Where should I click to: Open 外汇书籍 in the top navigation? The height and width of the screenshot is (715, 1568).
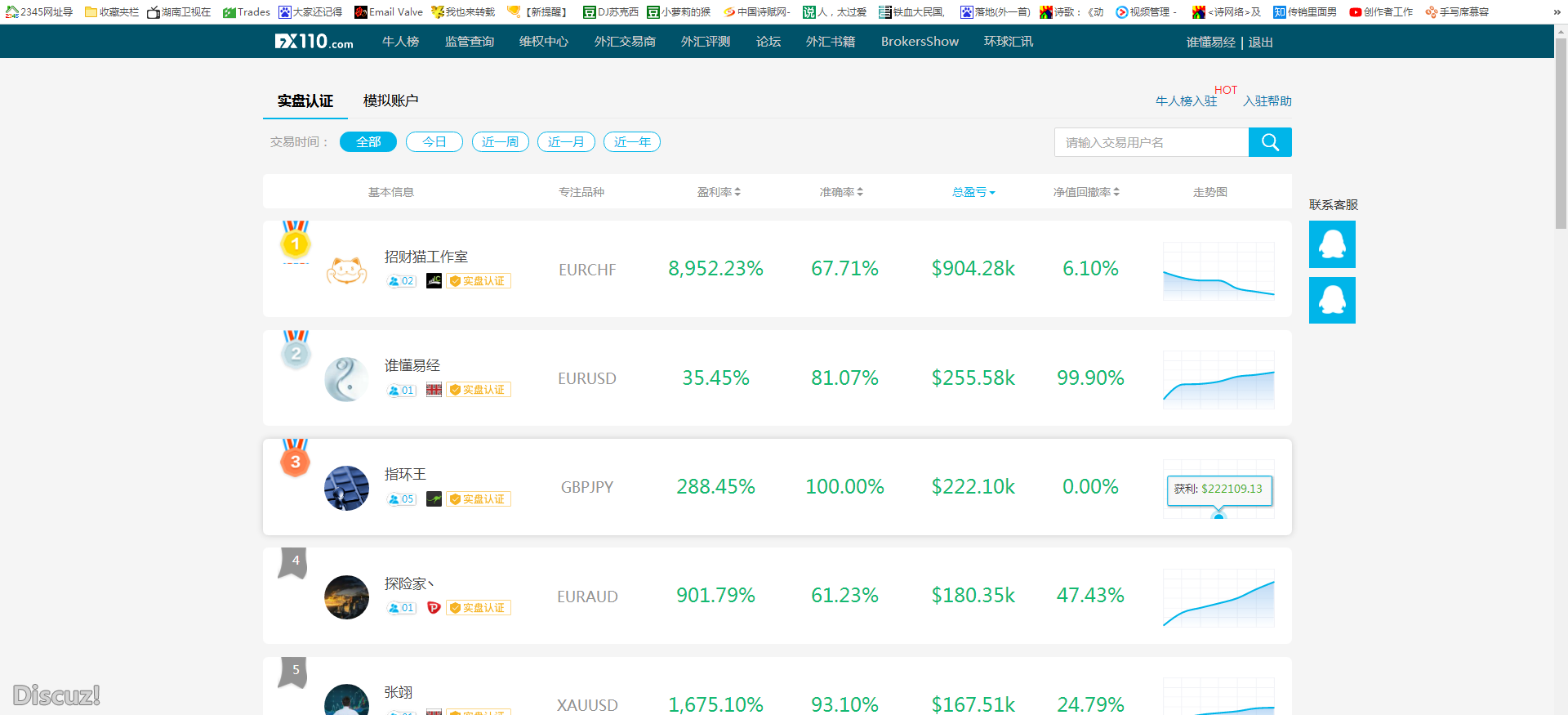[x=831, y=42]
